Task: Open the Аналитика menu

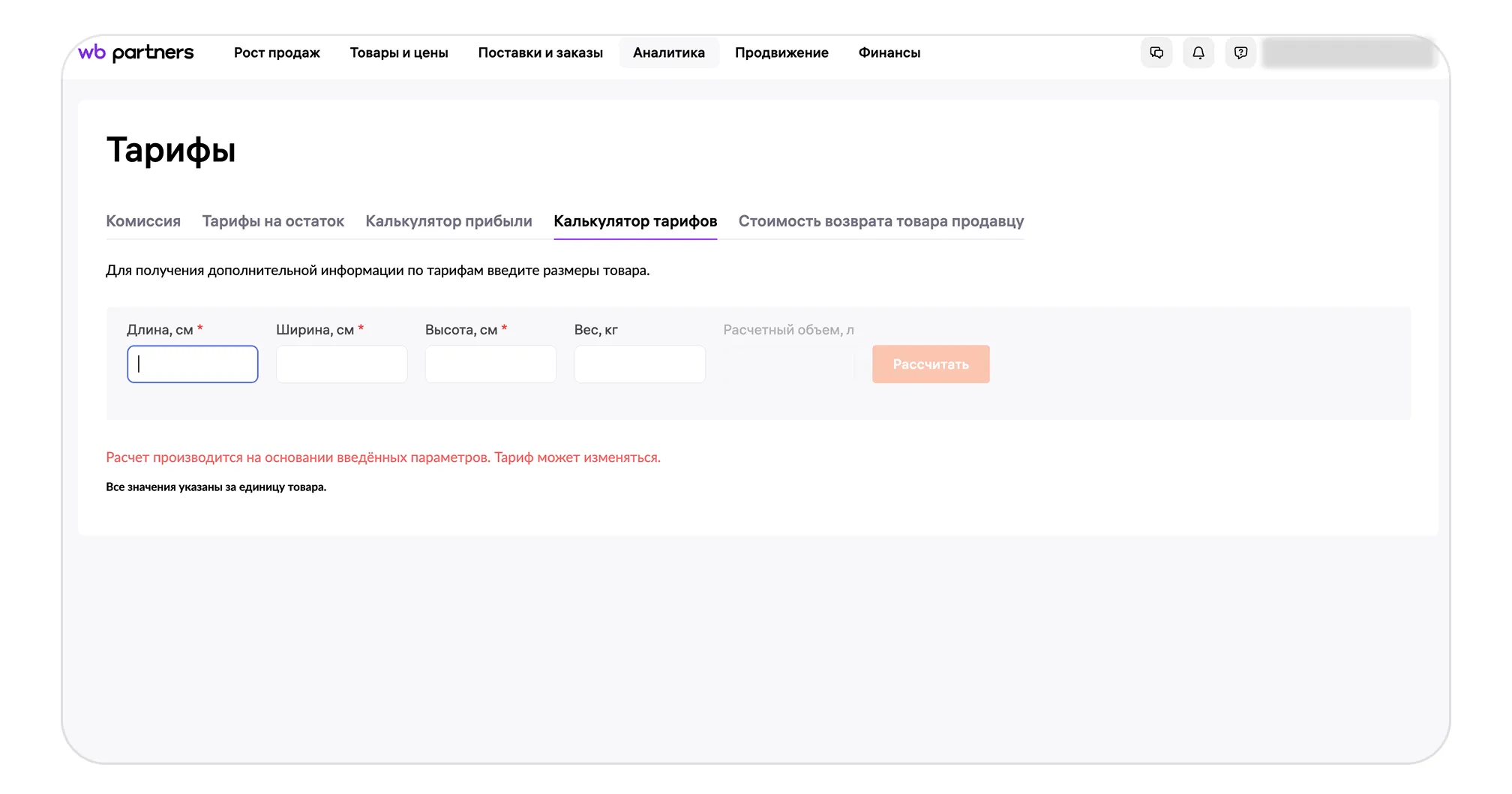Action: tap(668, 52)
